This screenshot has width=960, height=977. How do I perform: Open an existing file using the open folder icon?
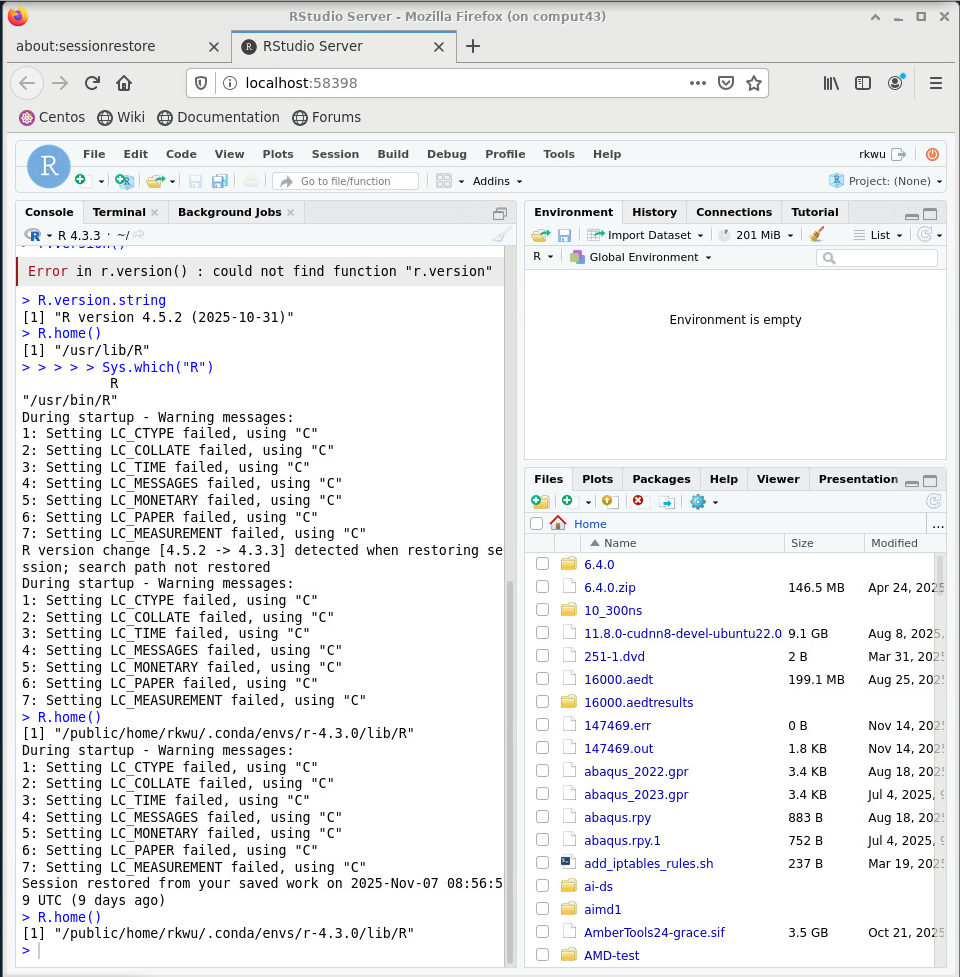click(x=153, y=181)
